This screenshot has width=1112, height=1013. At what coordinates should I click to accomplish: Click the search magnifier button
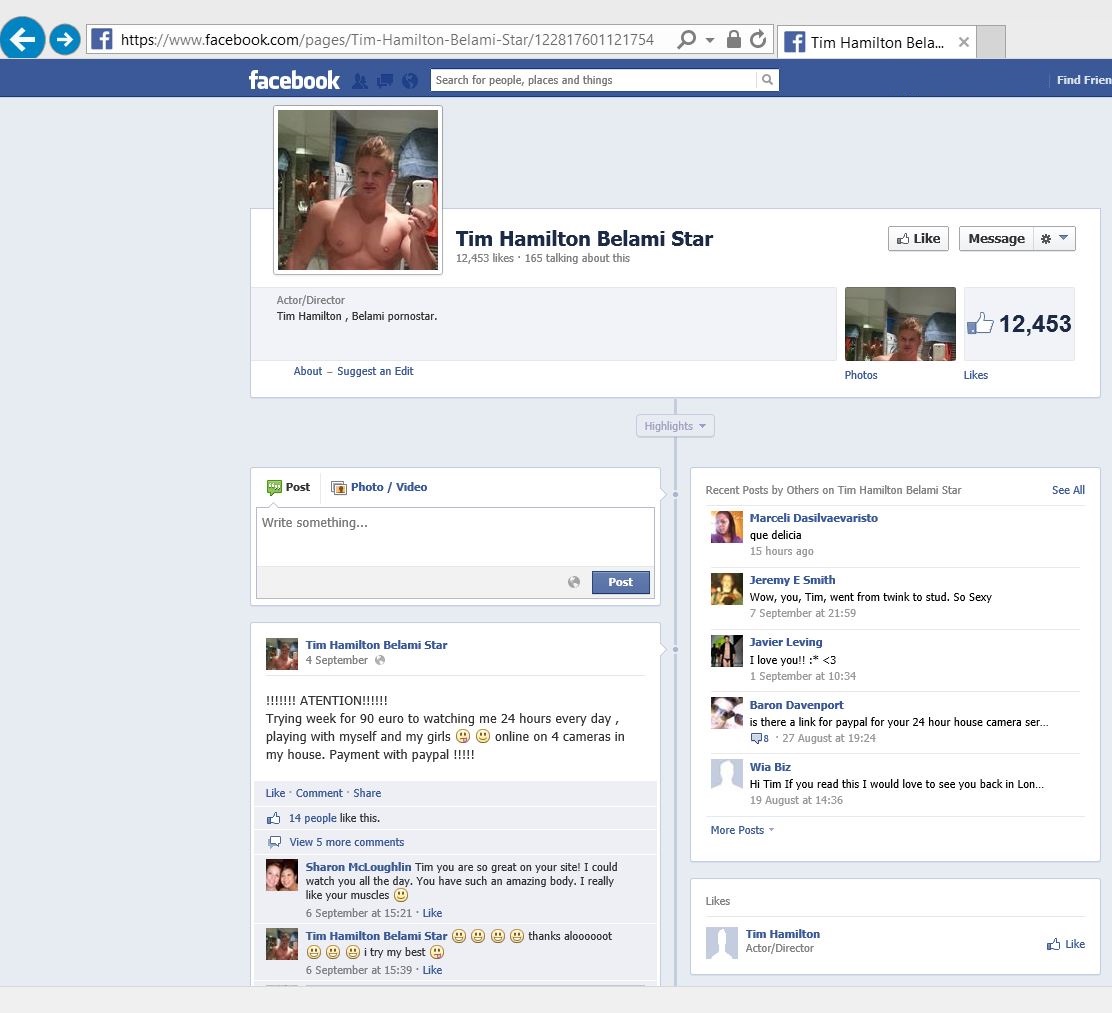tap(767, 80)
